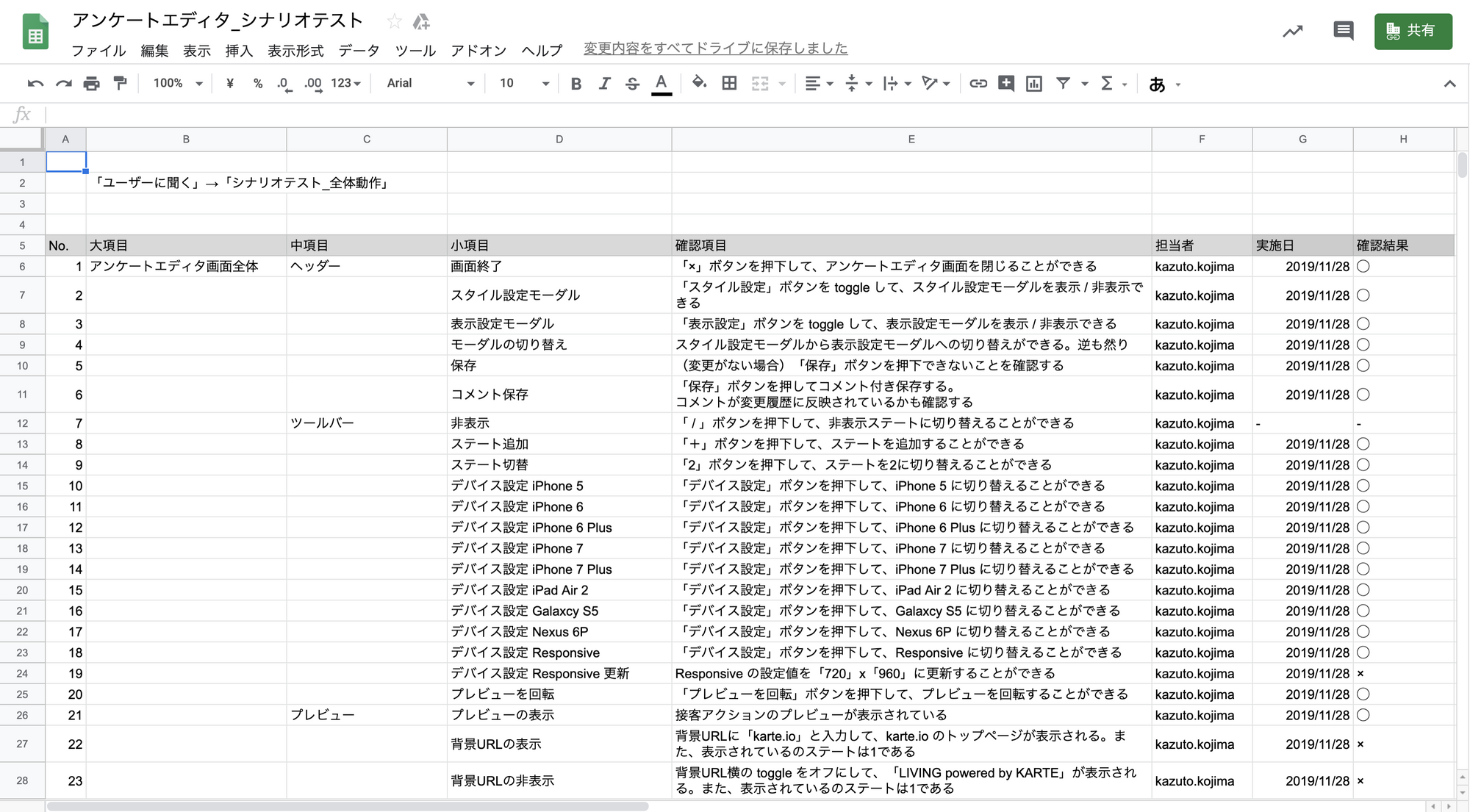Screen dimensions: 1470x812
Task: Toggle bold formatting
Action: pos(576,84)
